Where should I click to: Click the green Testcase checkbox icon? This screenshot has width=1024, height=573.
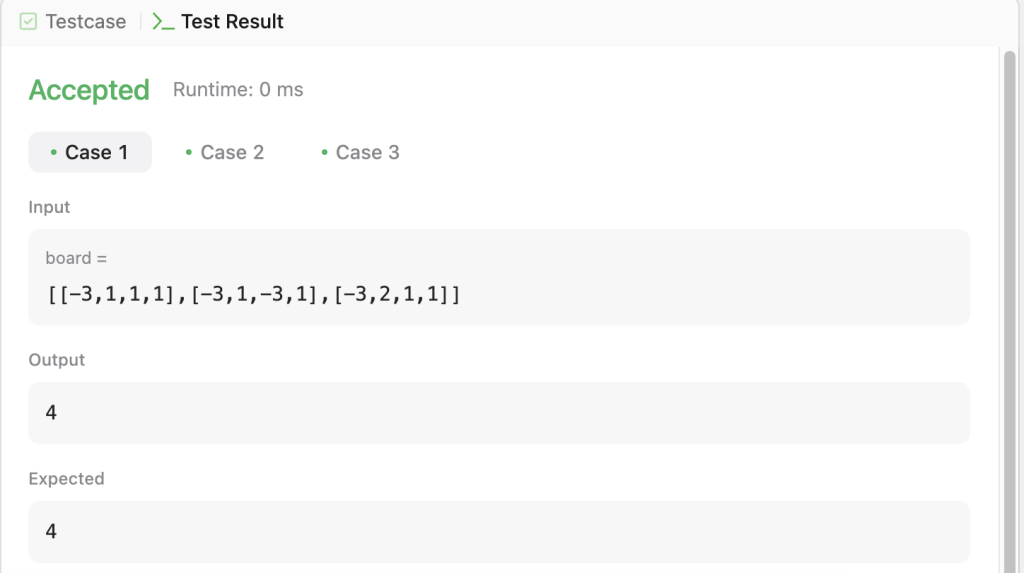point(28,22)
